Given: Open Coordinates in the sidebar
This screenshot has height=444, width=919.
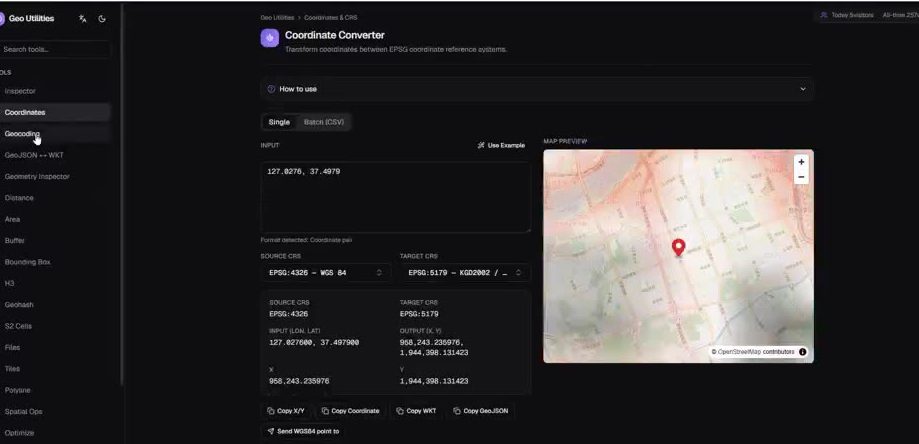Looking at the screenshot, I should [x=55, y=112].
